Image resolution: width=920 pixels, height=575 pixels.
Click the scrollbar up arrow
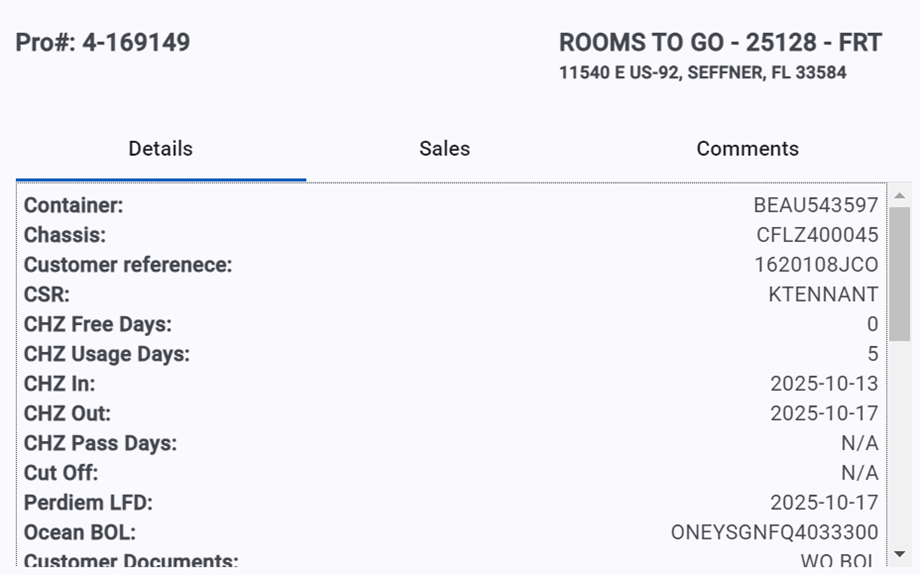[899, 196]
